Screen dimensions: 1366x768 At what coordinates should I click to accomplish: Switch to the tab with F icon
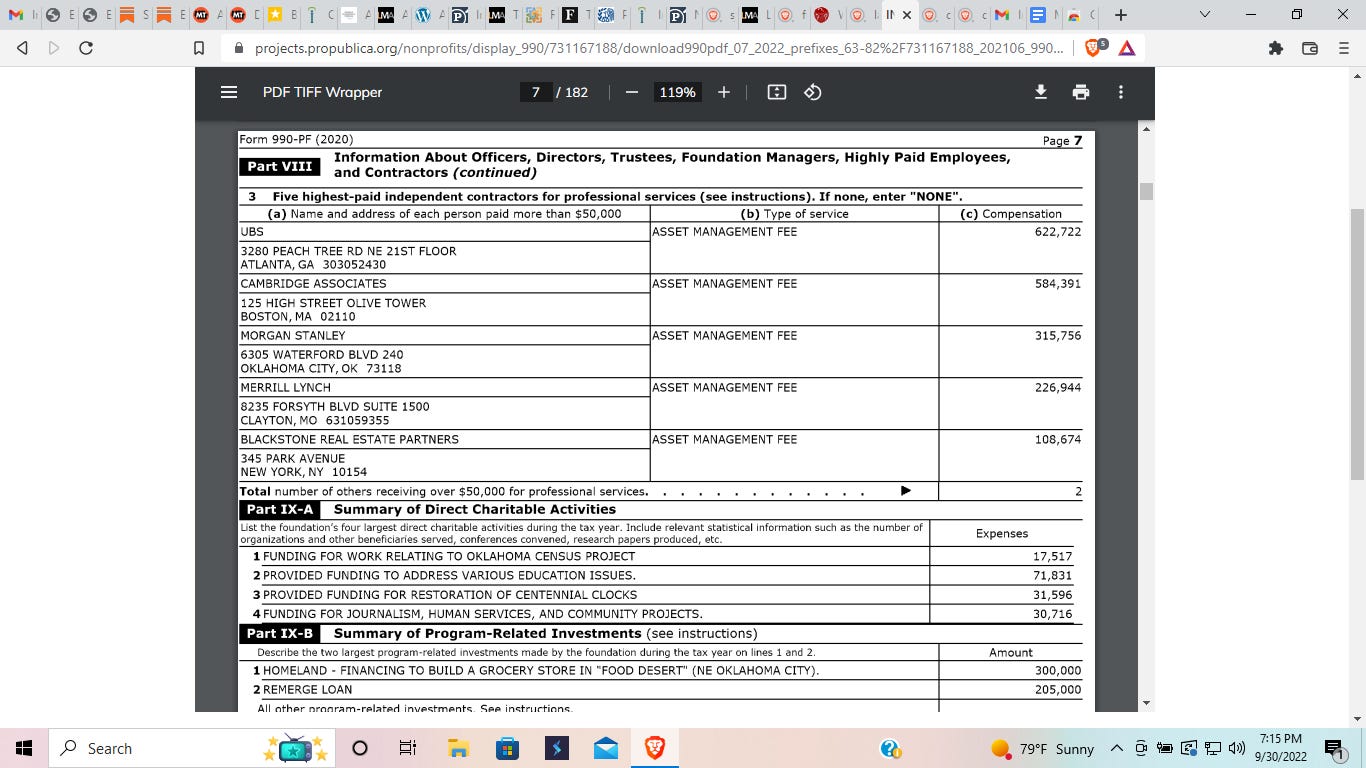click(569, 15)
